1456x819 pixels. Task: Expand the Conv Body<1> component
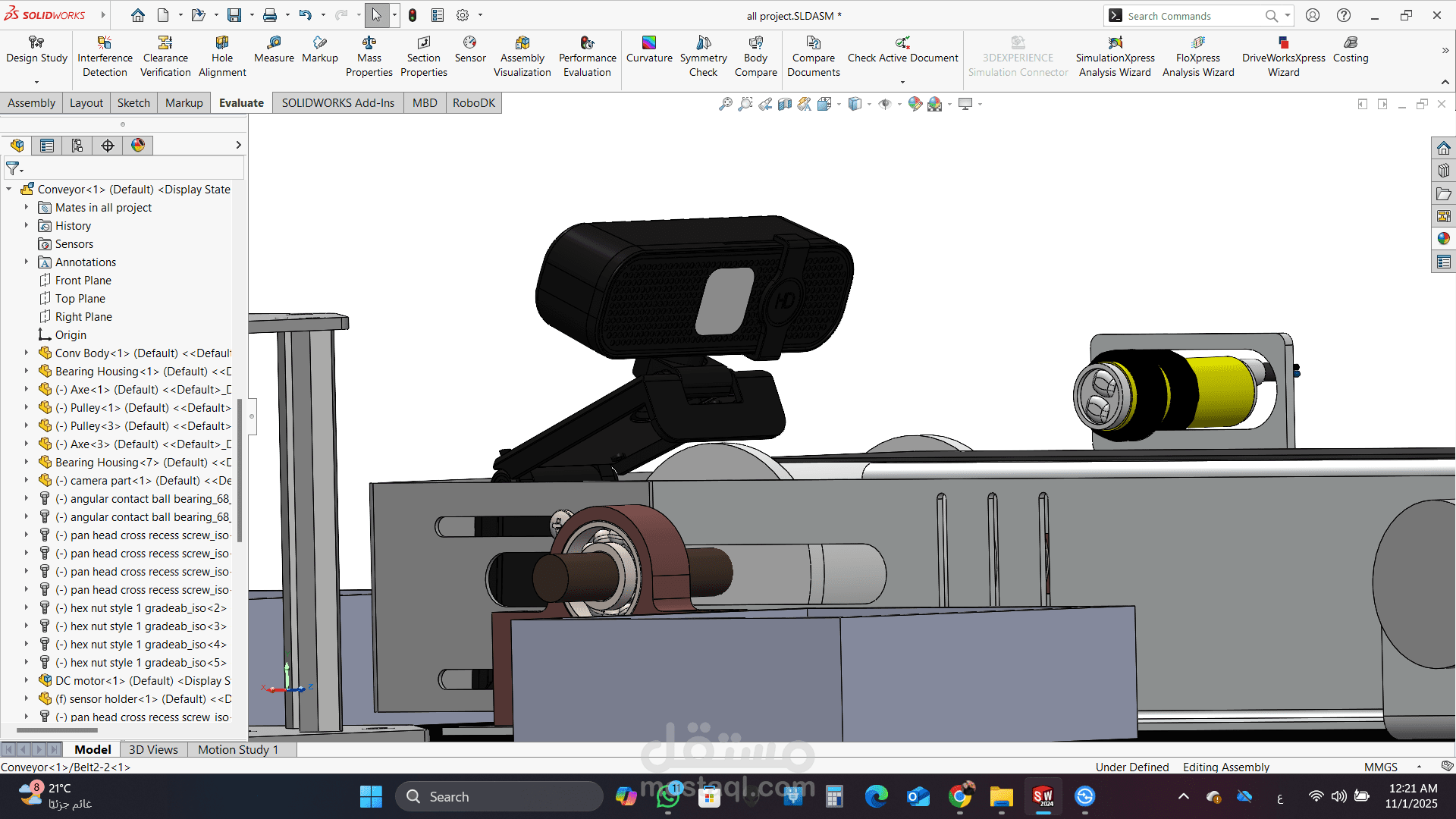coord(26,353)
